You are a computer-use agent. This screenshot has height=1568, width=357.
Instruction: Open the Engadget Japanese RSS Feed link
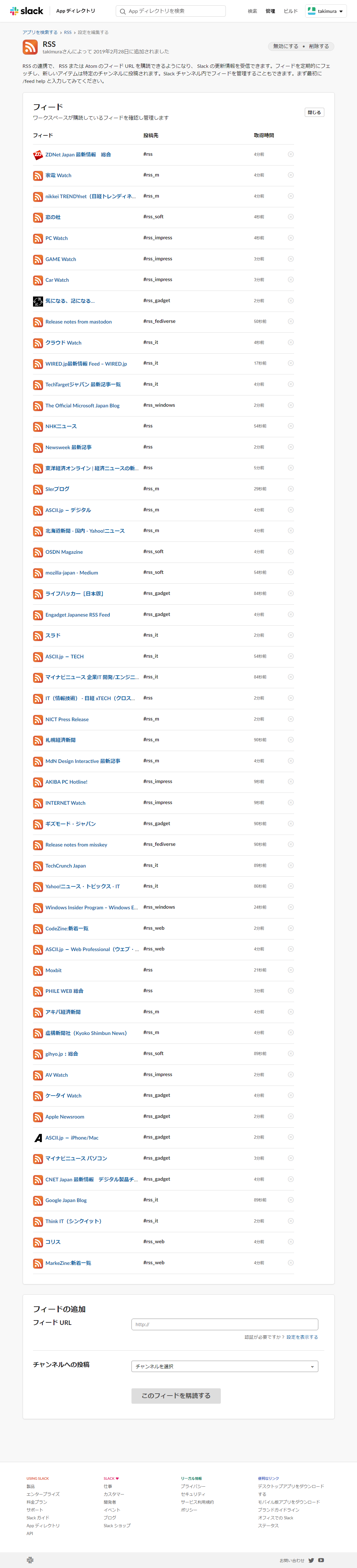click(77, 615)
